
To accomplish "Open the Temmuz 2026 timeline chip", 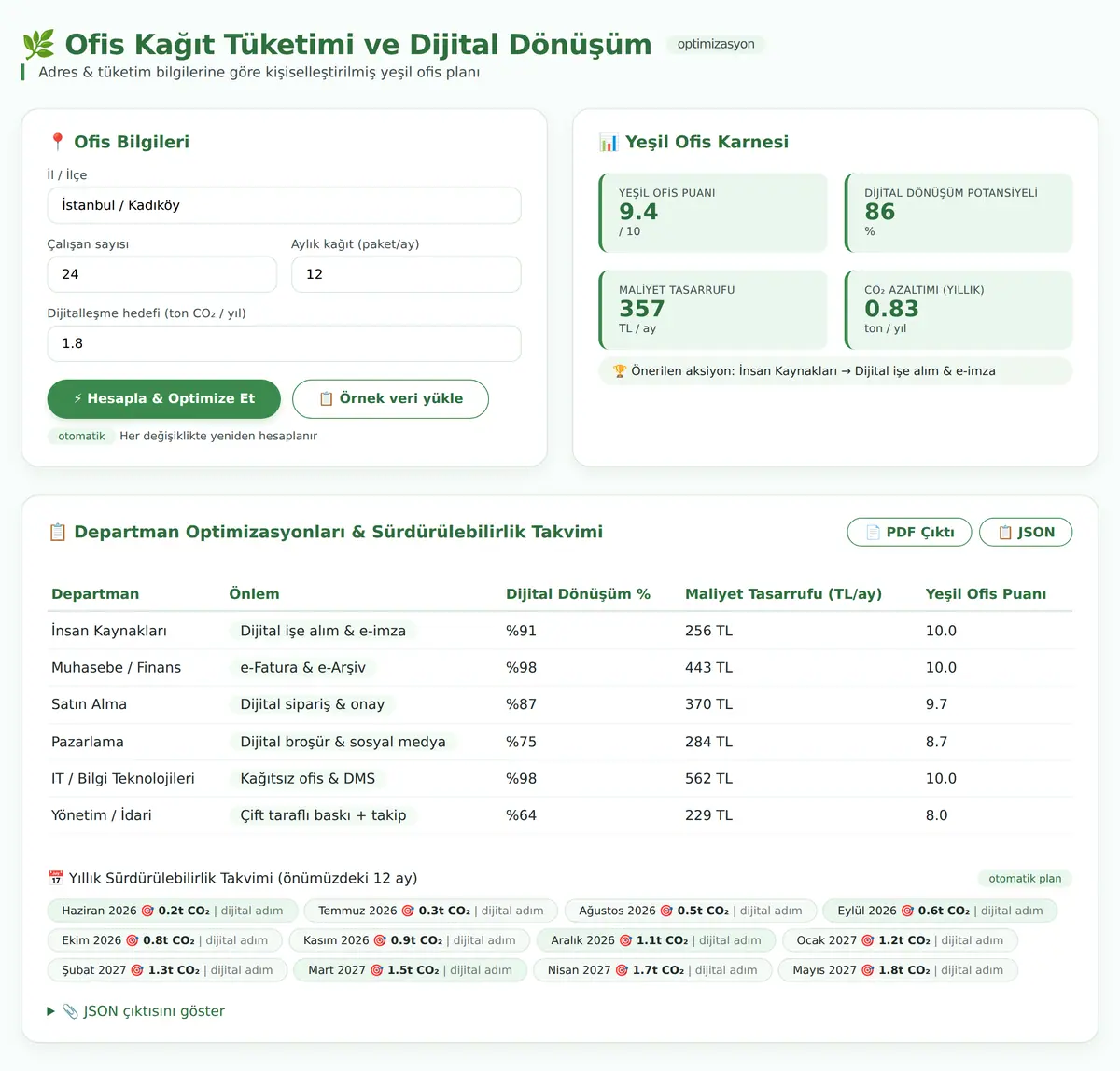I will tap(430, 911).
